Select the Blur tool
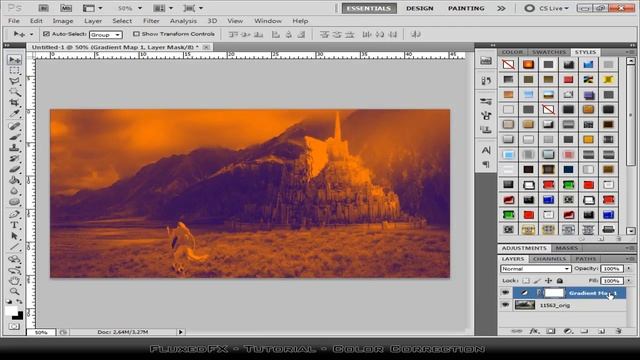 15,191
